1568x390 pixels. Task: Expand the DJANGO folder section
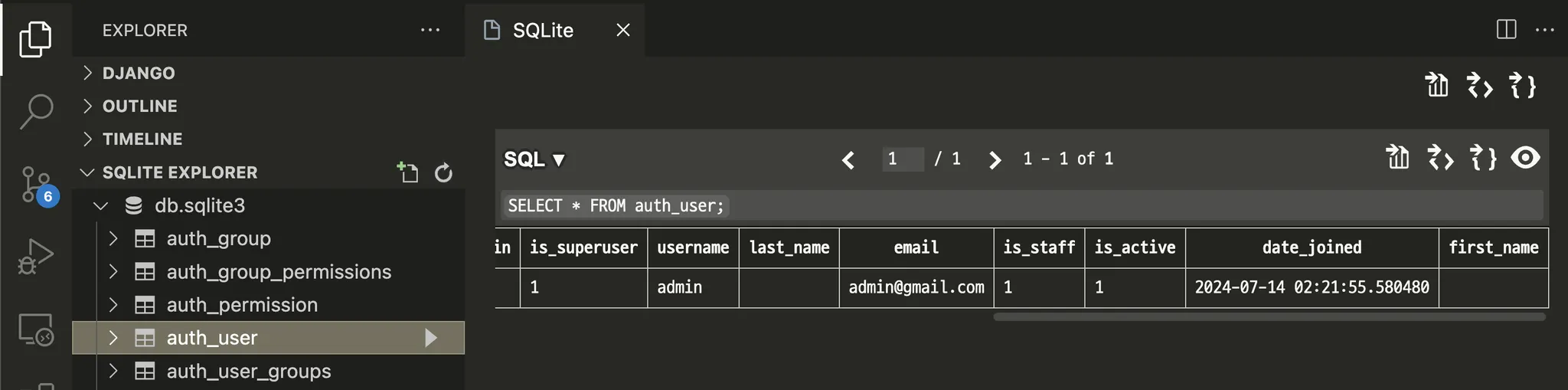(138, 73)
